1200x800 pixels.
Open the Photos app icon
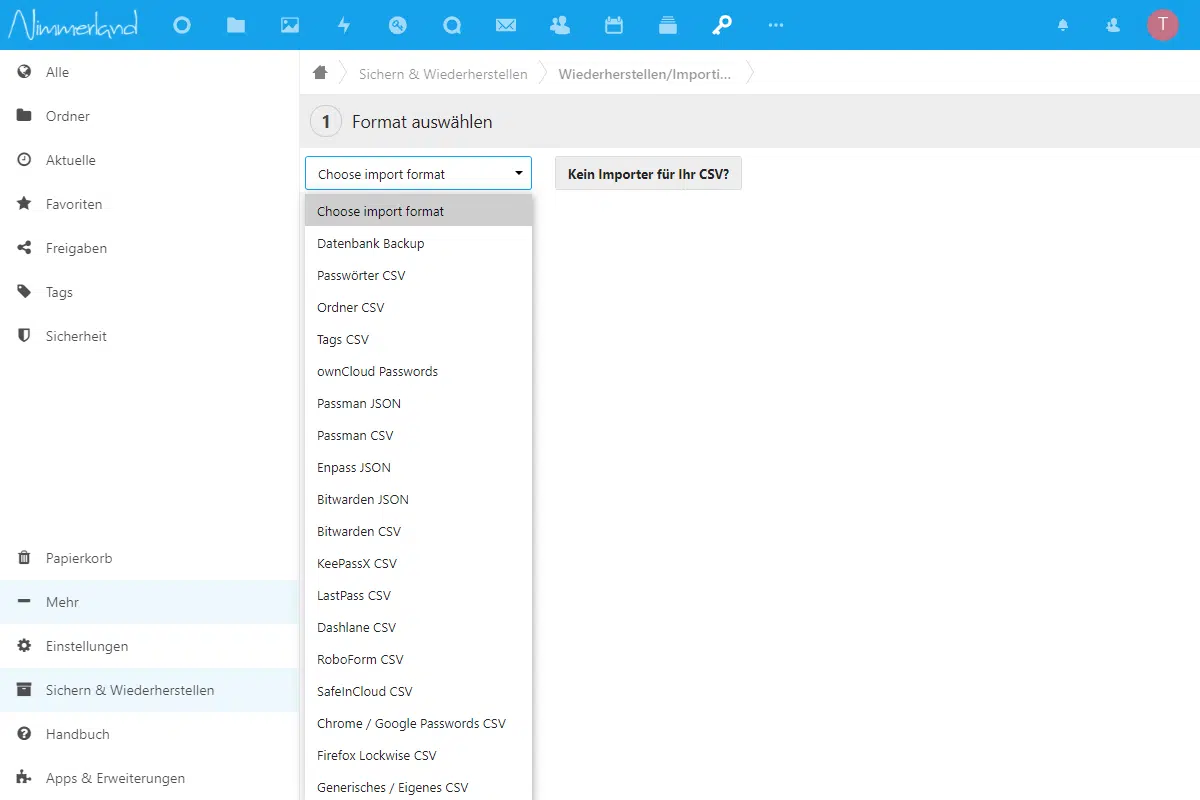pyautogui.click(x=290, y=26)
